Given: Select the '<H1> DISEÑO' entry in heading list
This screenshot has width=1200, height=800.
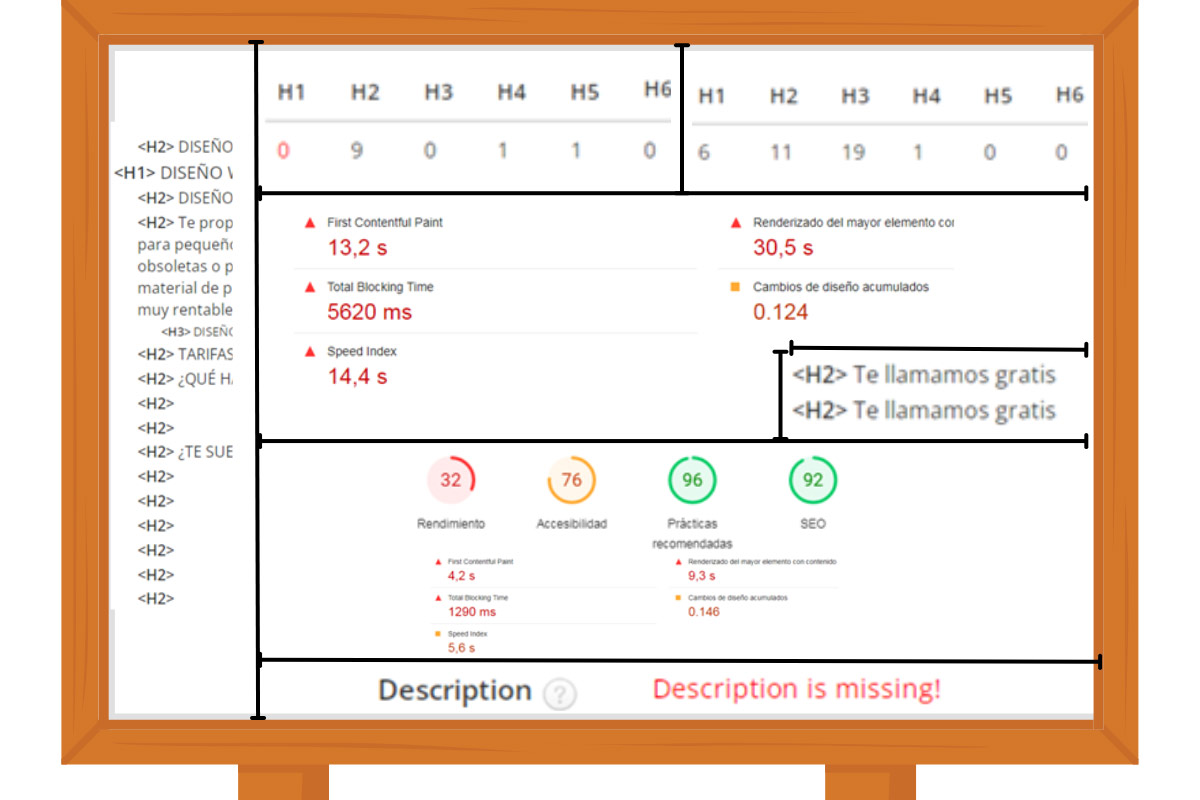Looking at the screenshot, I should click(174, 173).
